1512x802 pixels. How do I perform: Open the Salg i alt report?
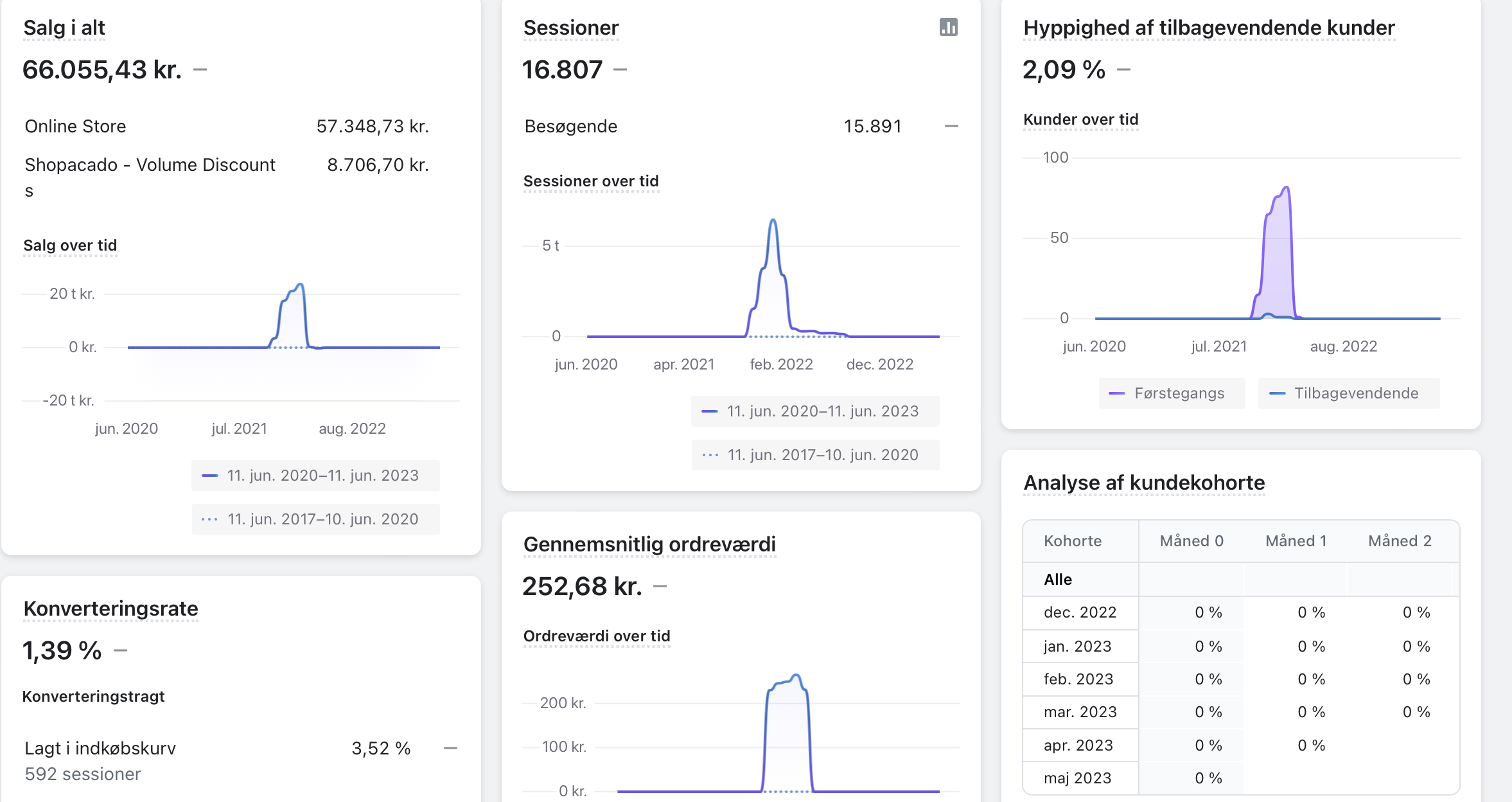(64, 28)
